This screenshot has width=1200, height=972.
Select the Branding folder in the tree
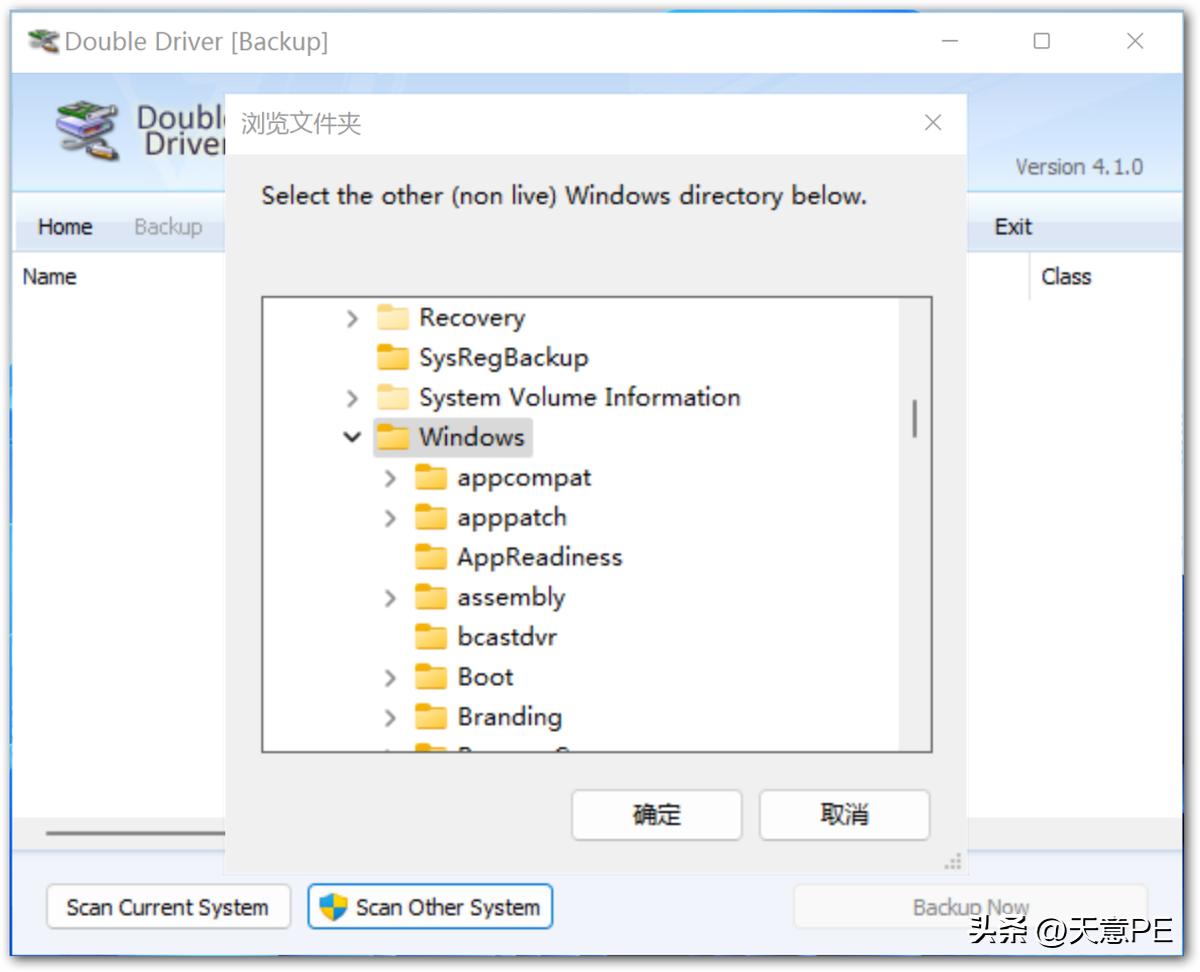(x=509, y=717)
